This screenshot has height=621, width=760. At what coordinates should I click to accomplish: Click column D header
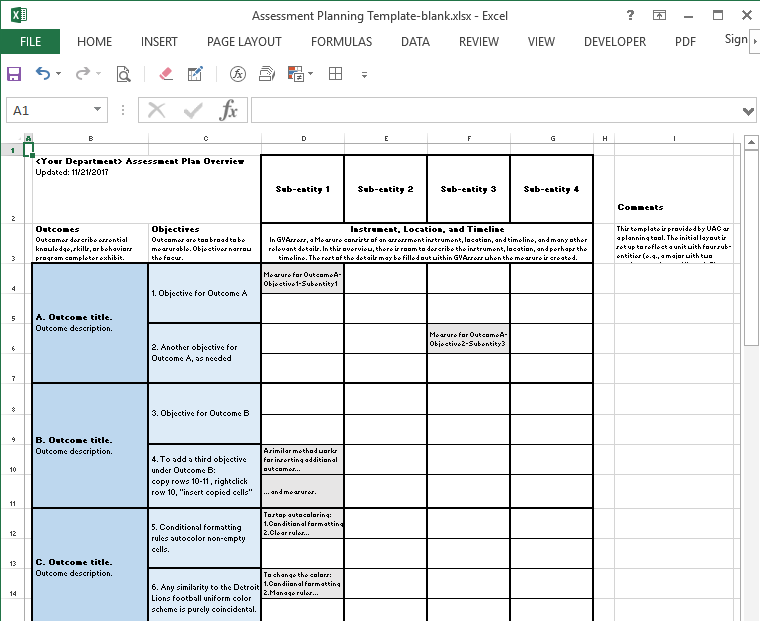coord(302,138)
